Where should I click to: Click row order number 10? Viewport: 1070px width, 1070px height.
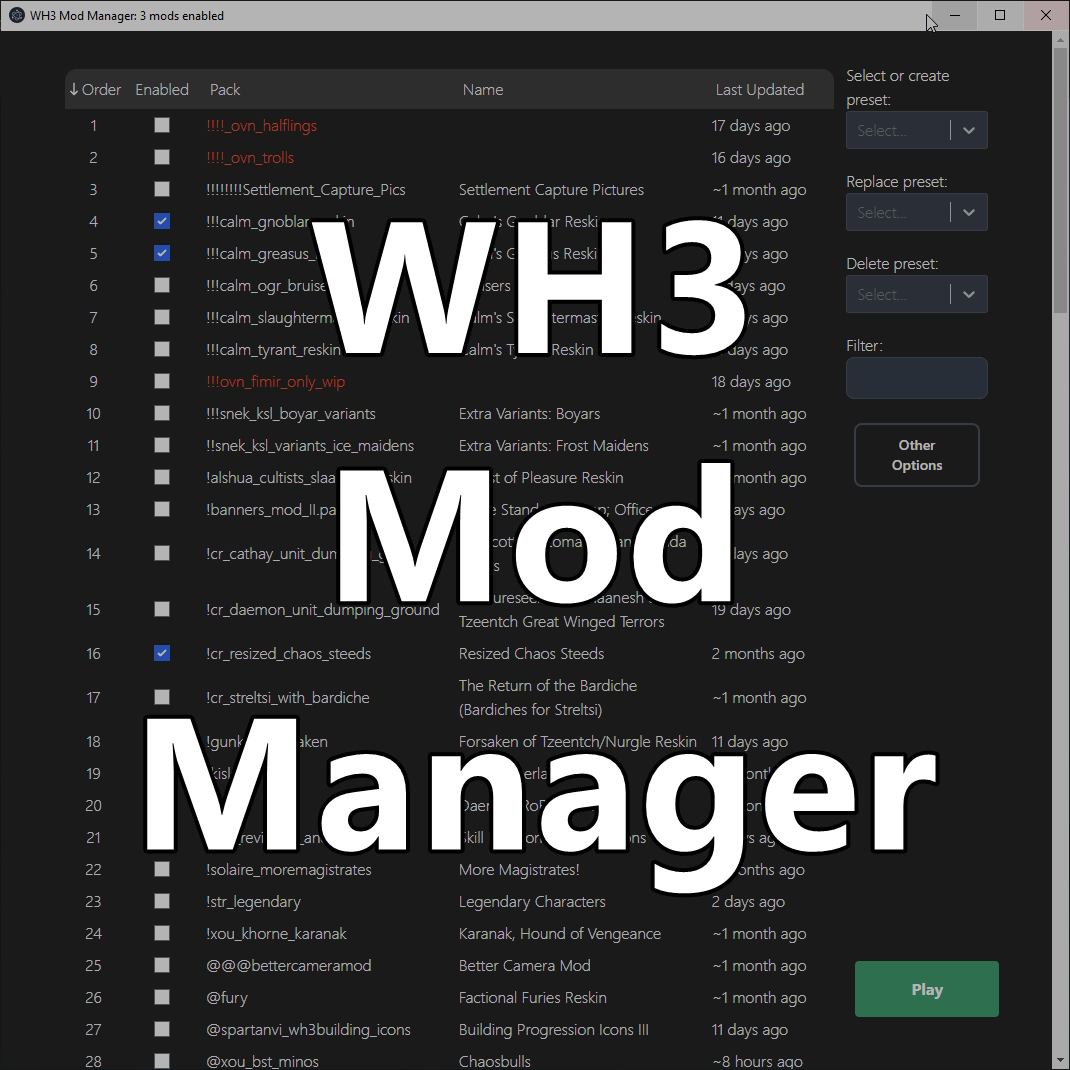(93, 414)
